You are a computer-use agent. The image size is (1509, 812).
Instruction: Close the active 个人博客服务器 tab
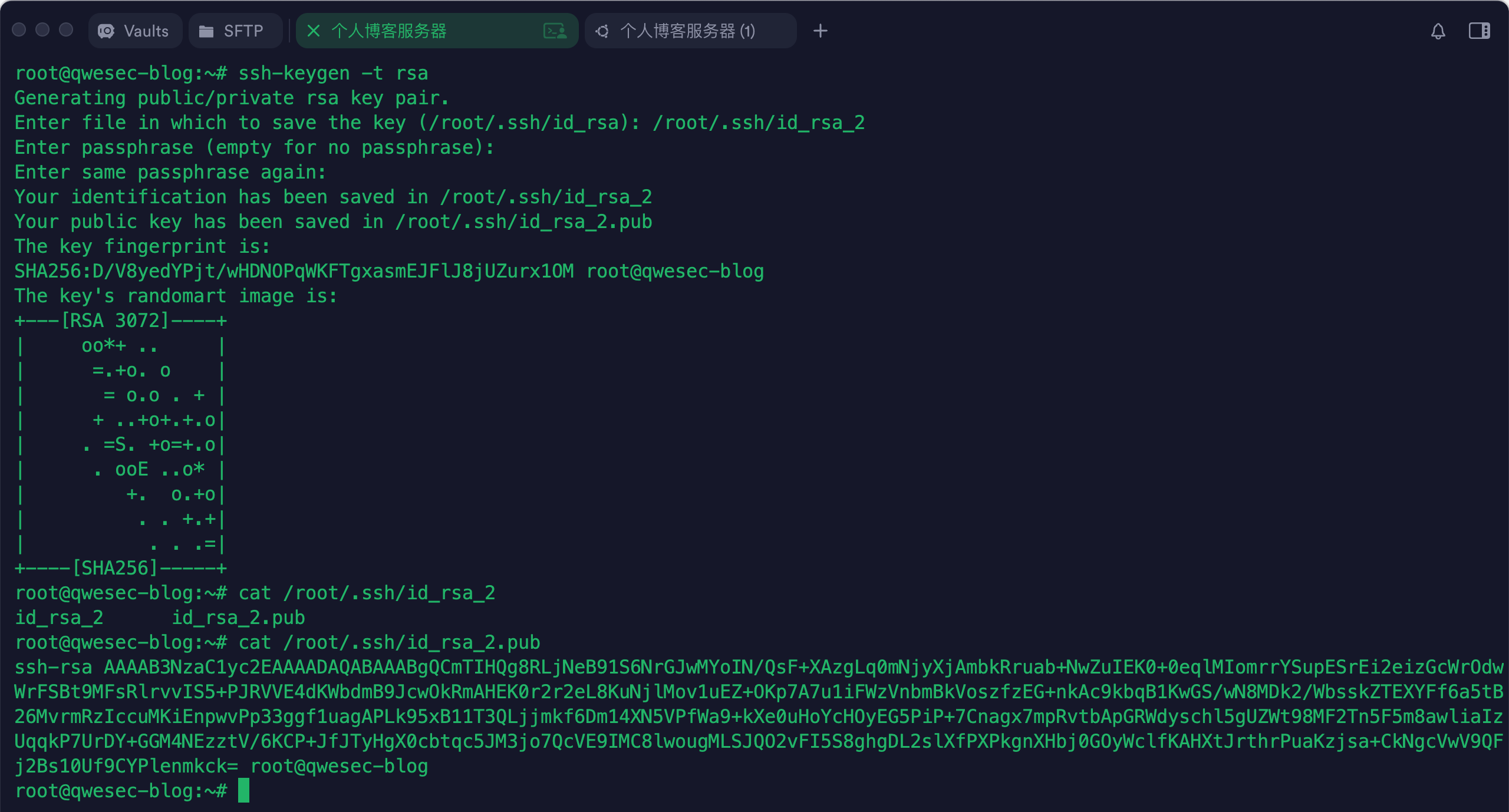(314, 31)
